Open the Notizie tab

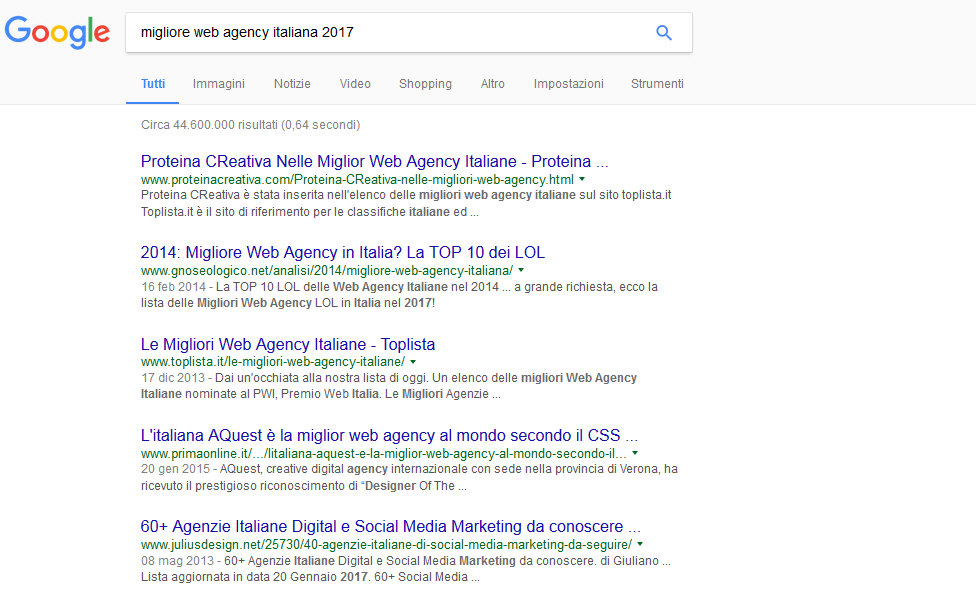pyautogui.click(x=292, y=84)
